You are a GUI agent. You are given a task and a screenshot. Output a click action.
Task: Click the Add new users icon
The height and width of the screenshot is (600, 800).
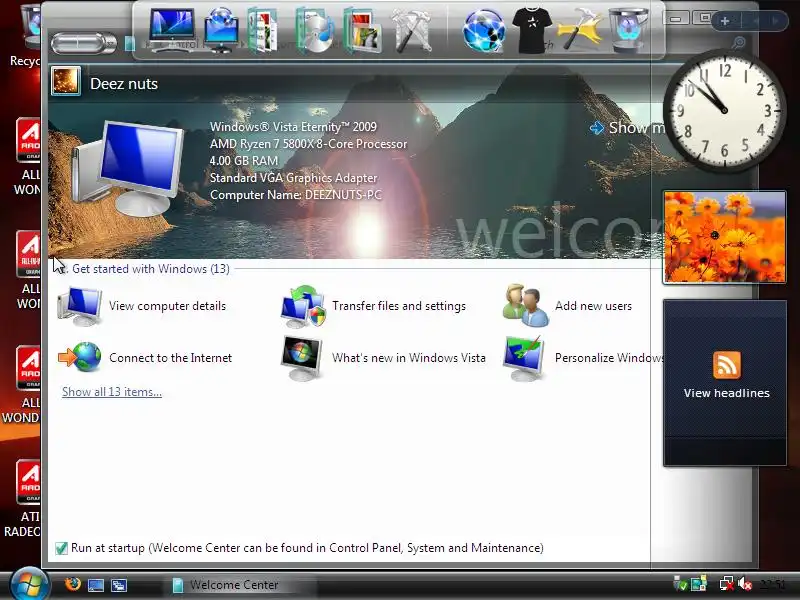(526, 305)
